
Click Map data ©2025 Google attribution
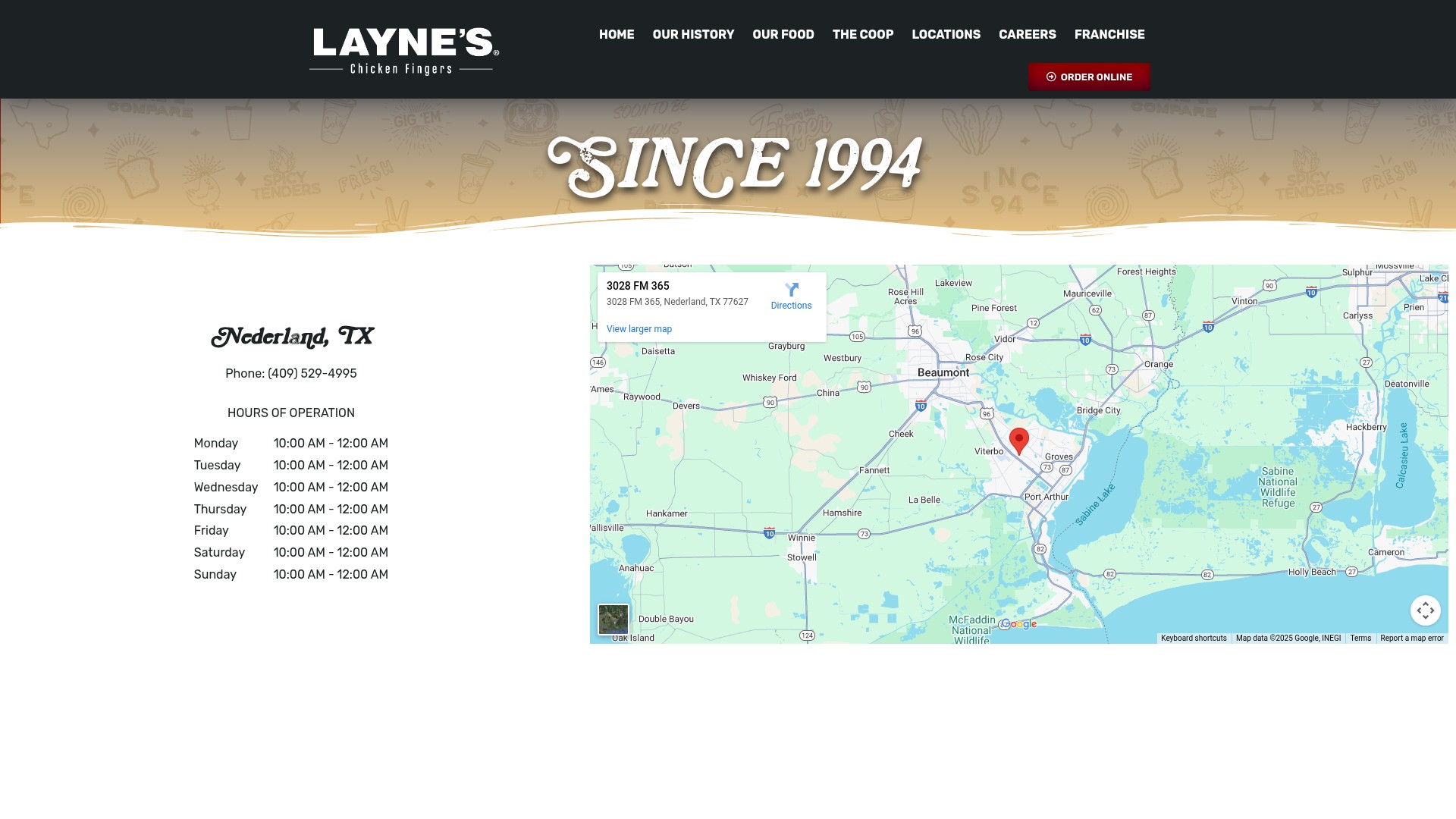1288,639
